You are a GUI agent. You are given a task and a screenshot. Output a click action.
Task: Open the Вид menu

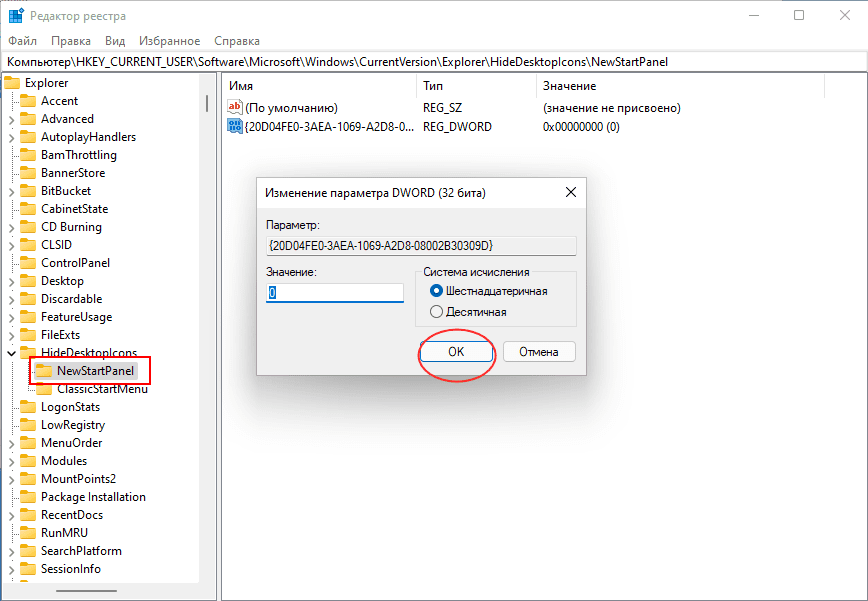coord(115,41)
